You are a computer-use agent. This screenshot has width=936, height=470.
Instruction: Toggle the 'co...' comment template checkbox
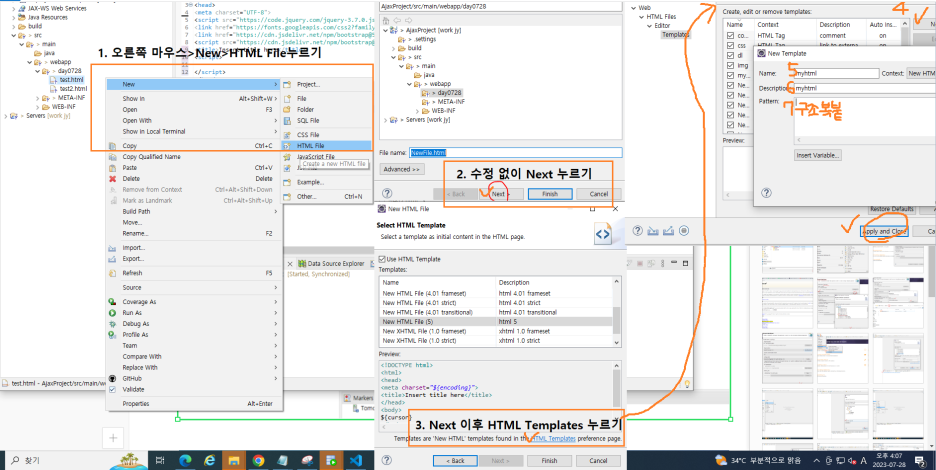(x=731, y=36)
